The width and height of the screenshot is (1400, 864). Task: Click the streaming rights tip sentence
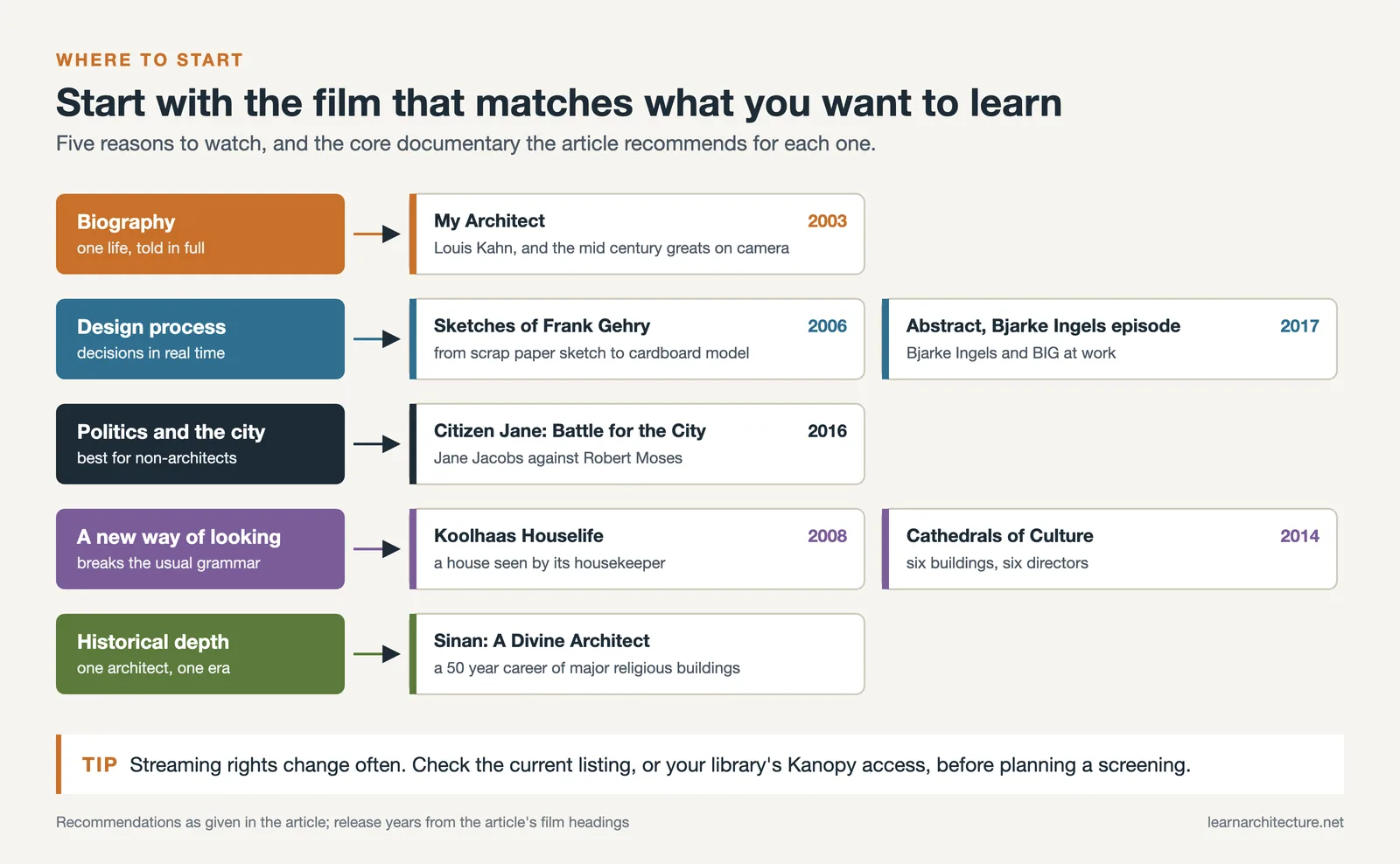click(660, 765)
